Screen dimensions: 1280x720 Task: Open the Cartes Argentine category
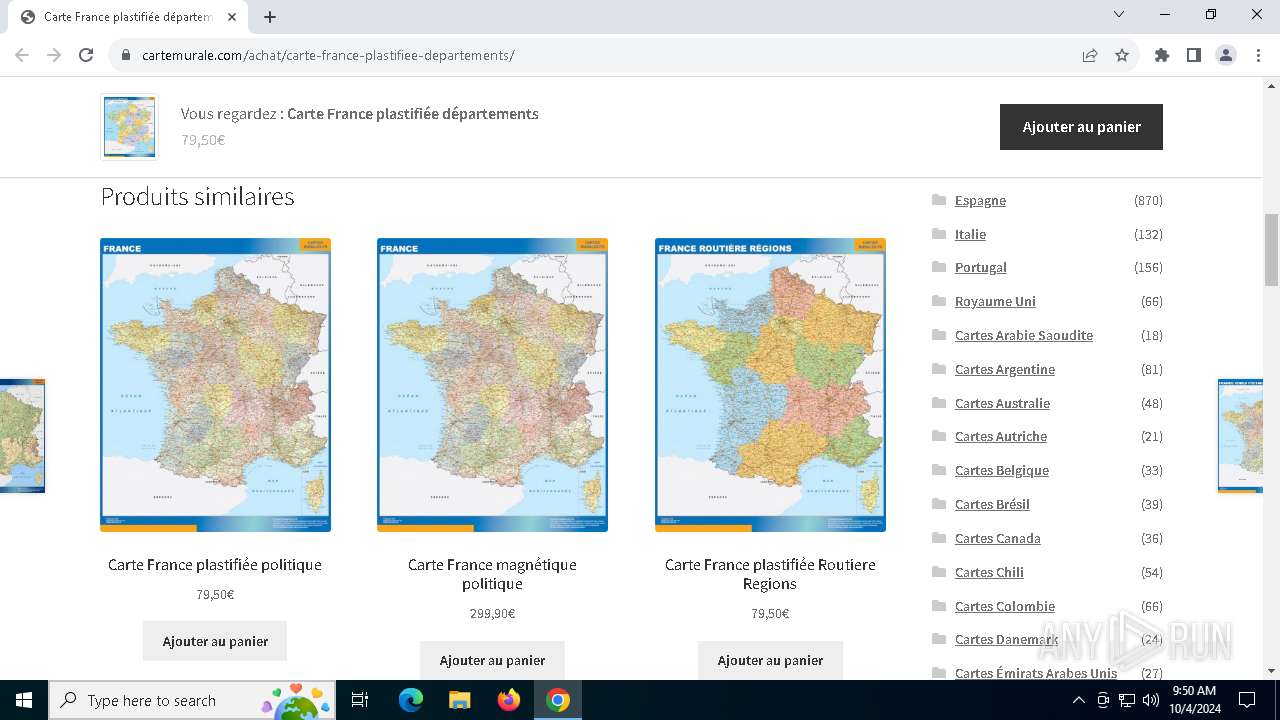1005,369
